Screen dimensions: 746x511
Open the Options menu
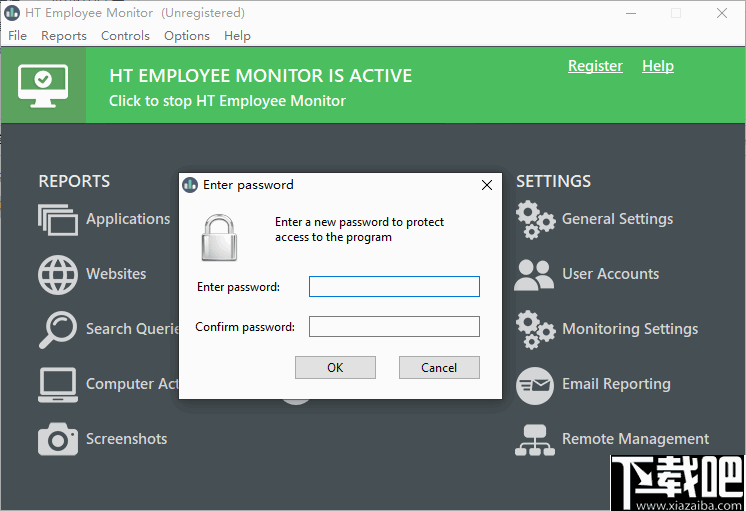point(186,36)
